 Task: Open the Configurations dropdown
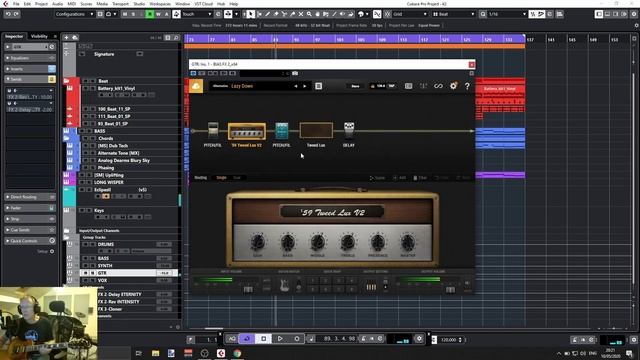point(74,14)
